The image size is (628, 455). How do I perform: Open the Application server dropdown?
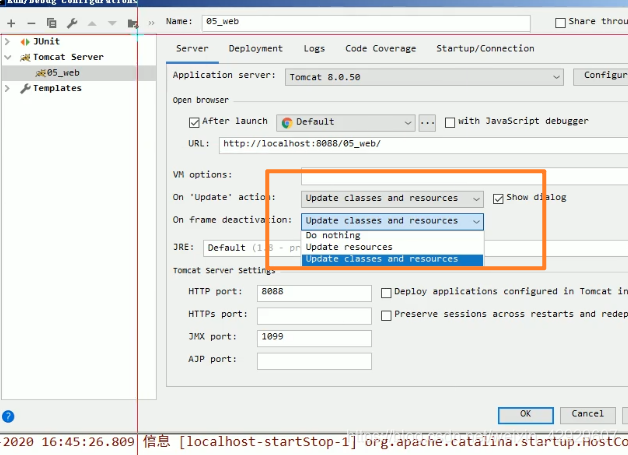tap(424, 77)
